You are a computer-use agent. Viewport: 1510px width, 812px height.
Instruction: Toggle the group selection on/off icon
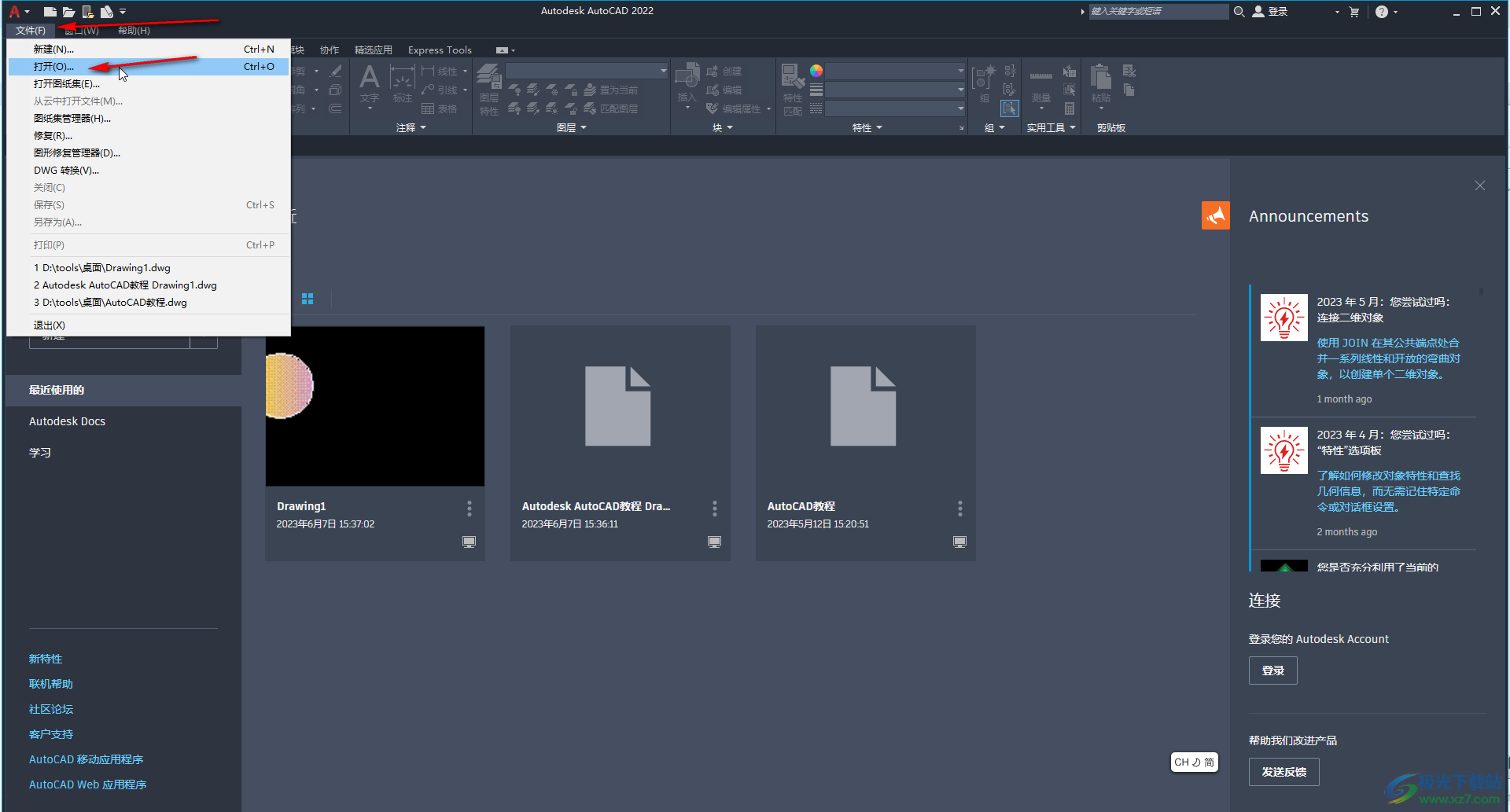click(x=1010, y=108)
